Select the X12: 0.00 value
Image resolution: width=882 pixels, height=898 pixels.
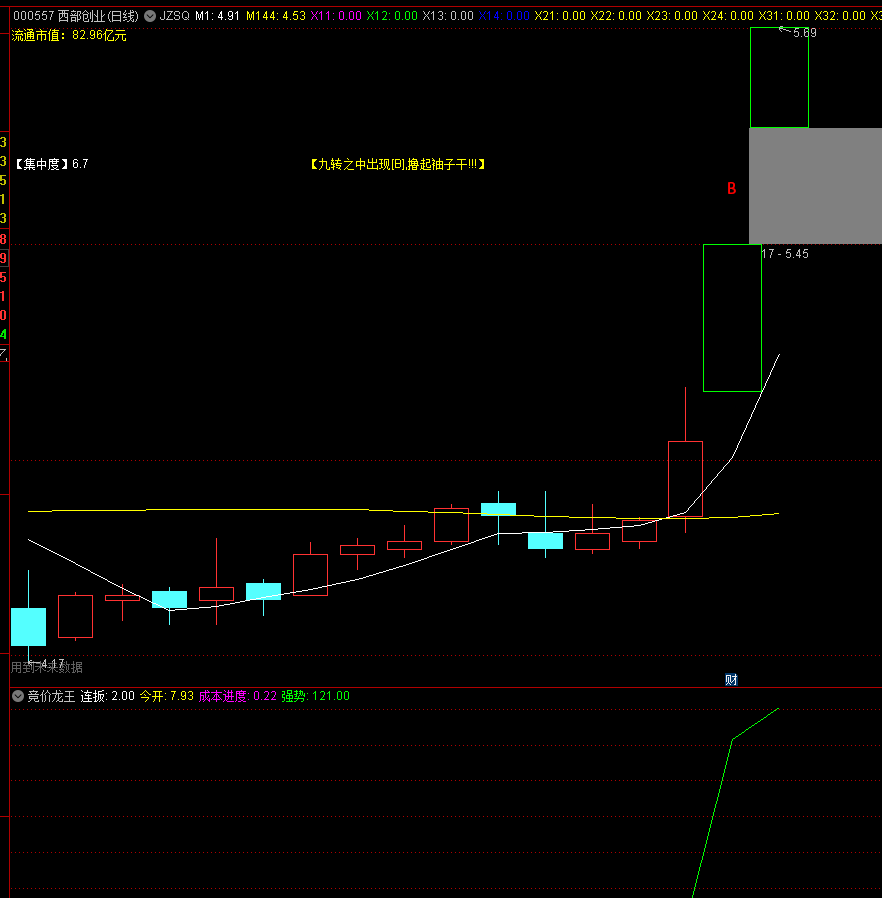[392, 16]
